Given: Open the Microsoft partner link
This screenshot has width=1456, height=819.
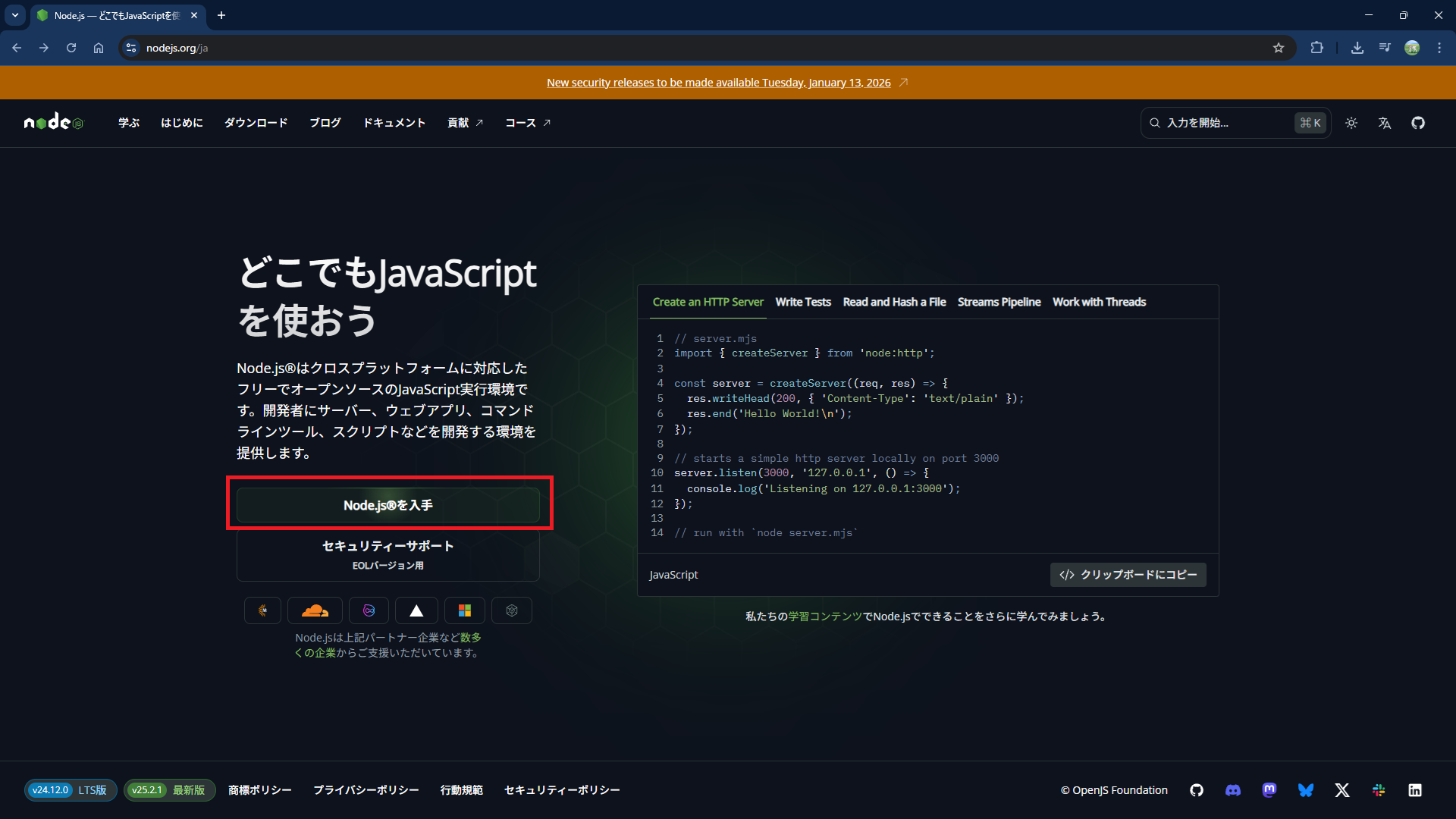Looking at the screenshot, I should coord(464,610).
